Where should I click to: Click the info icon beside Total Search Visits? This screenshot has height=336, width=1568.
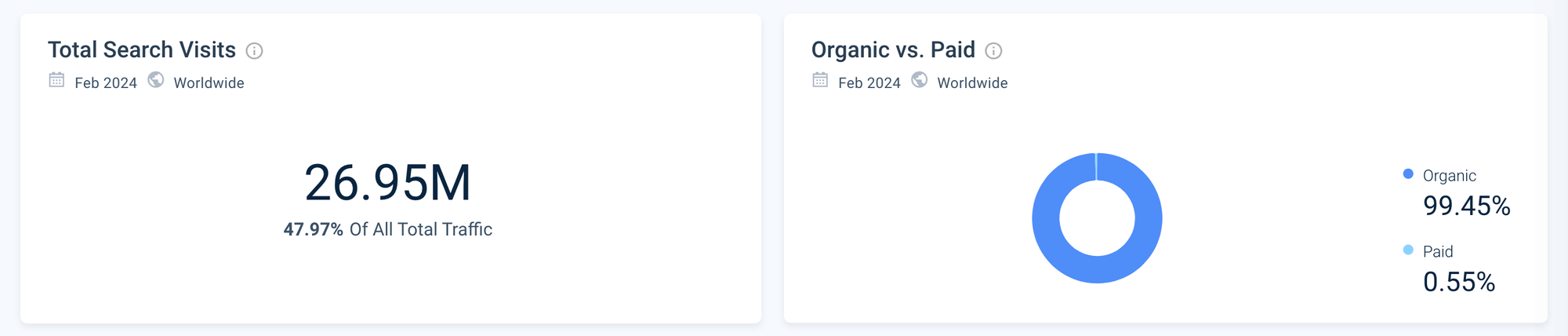(x=254, y=51)
